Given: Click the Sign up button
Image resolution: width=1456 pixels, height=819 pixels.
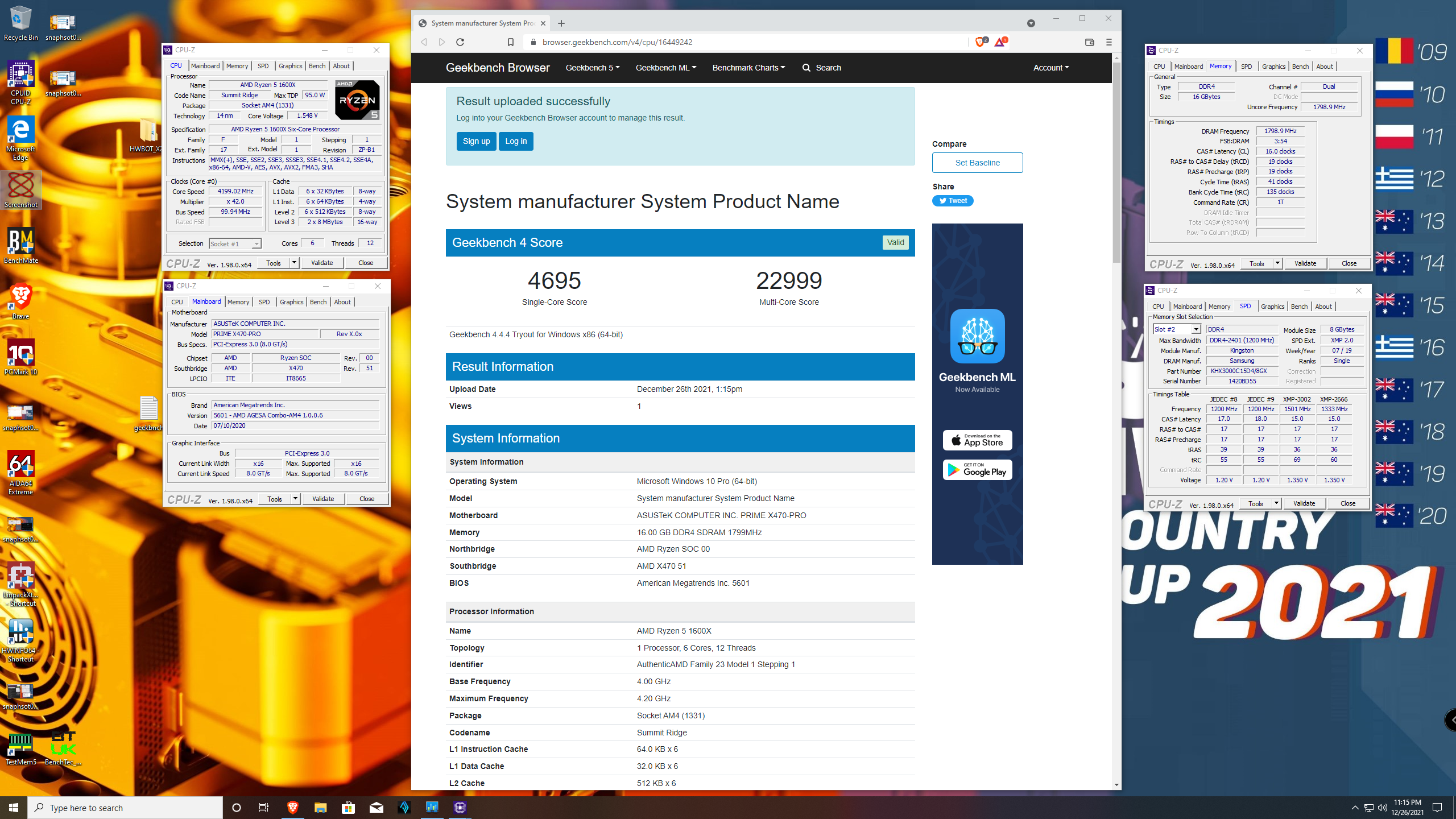Looking at the screenshot, I should coord(476,141).
